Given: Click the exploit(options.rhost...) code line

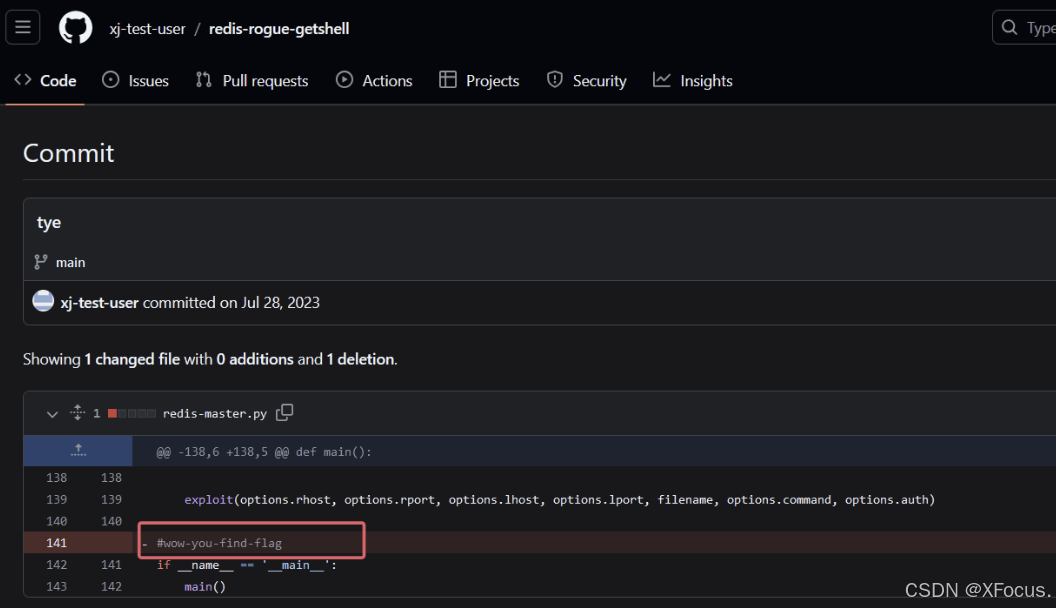Looking at the screenshot, I should tap(560, 500).
